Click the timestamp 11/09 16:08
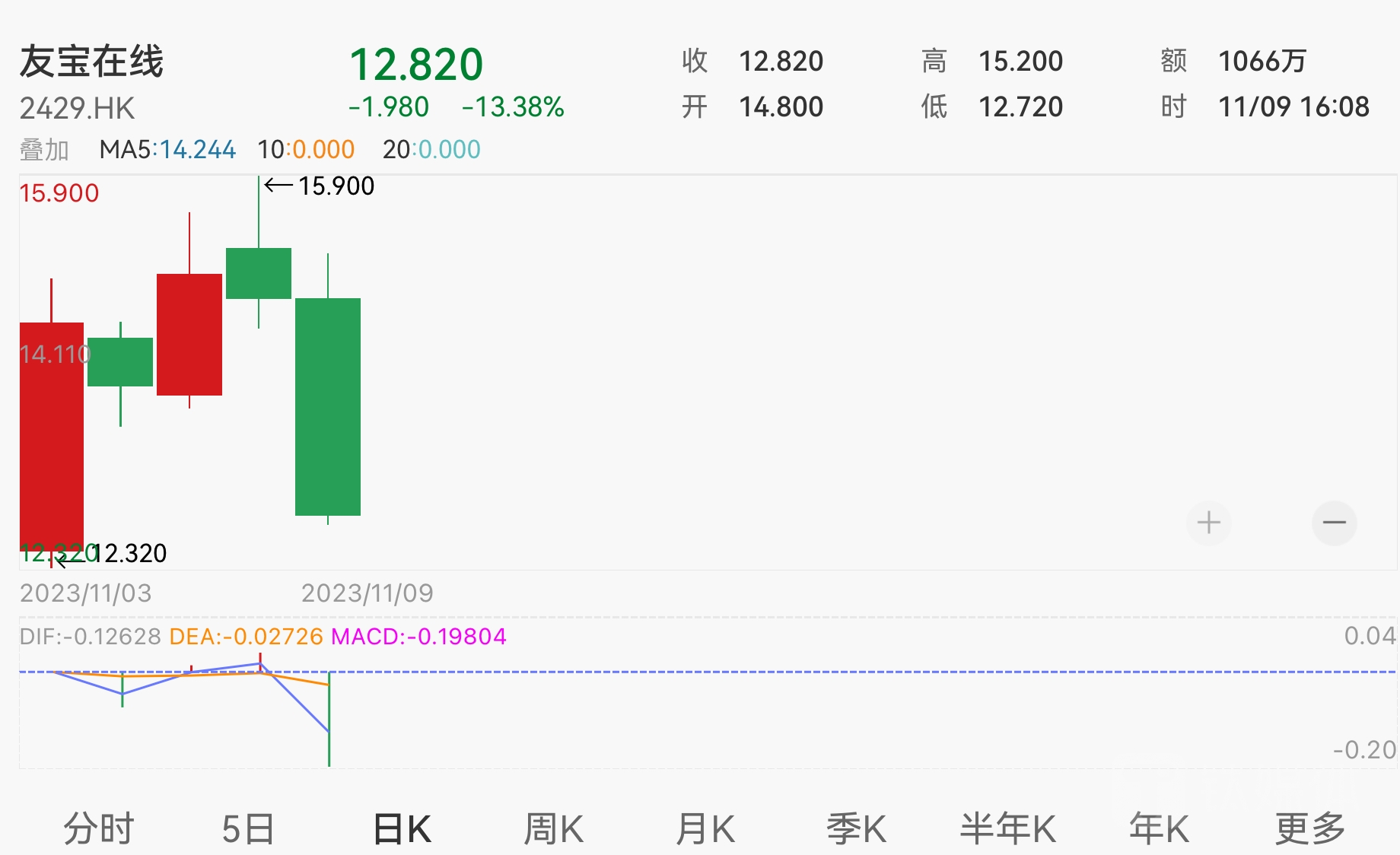 point(1293,106)
